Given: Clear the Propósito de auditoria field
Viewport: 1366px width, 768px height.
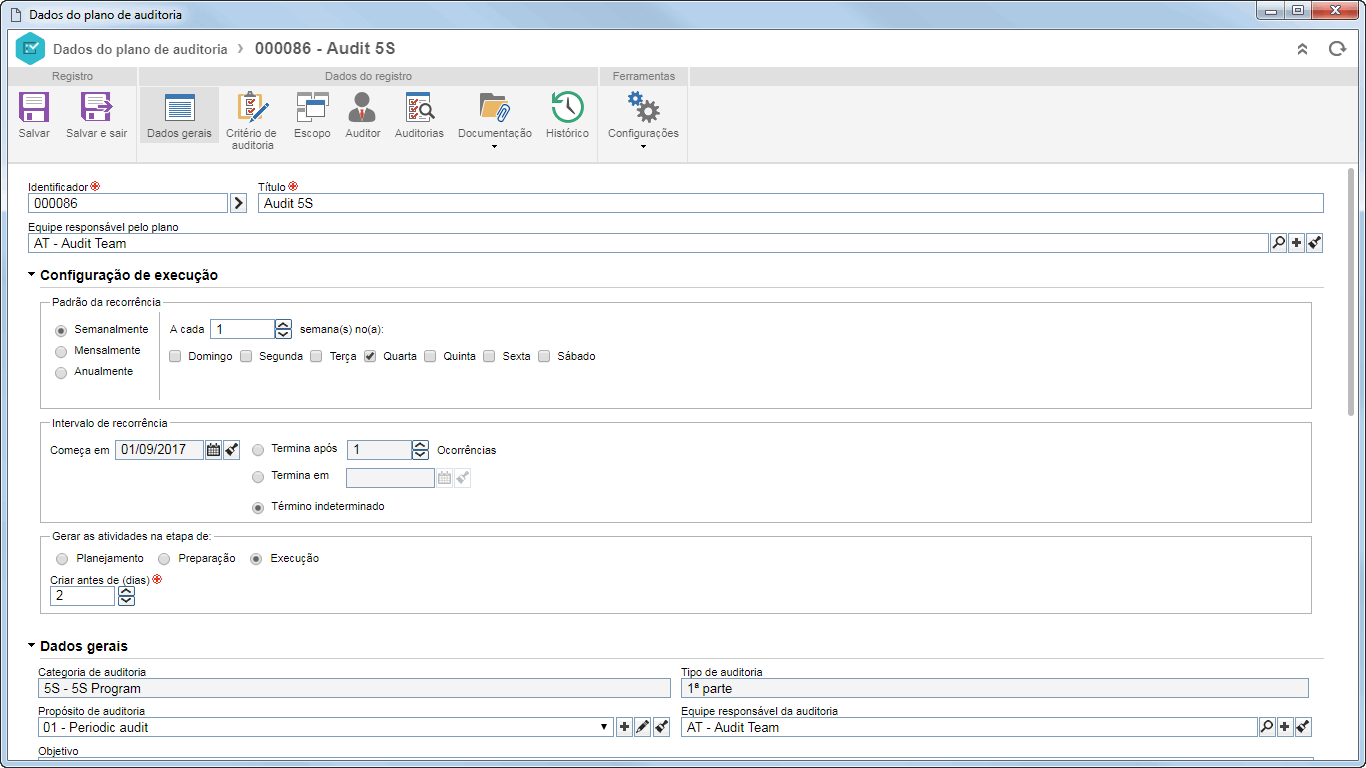Looking at the screenshot, I should (x=660, y=727).
